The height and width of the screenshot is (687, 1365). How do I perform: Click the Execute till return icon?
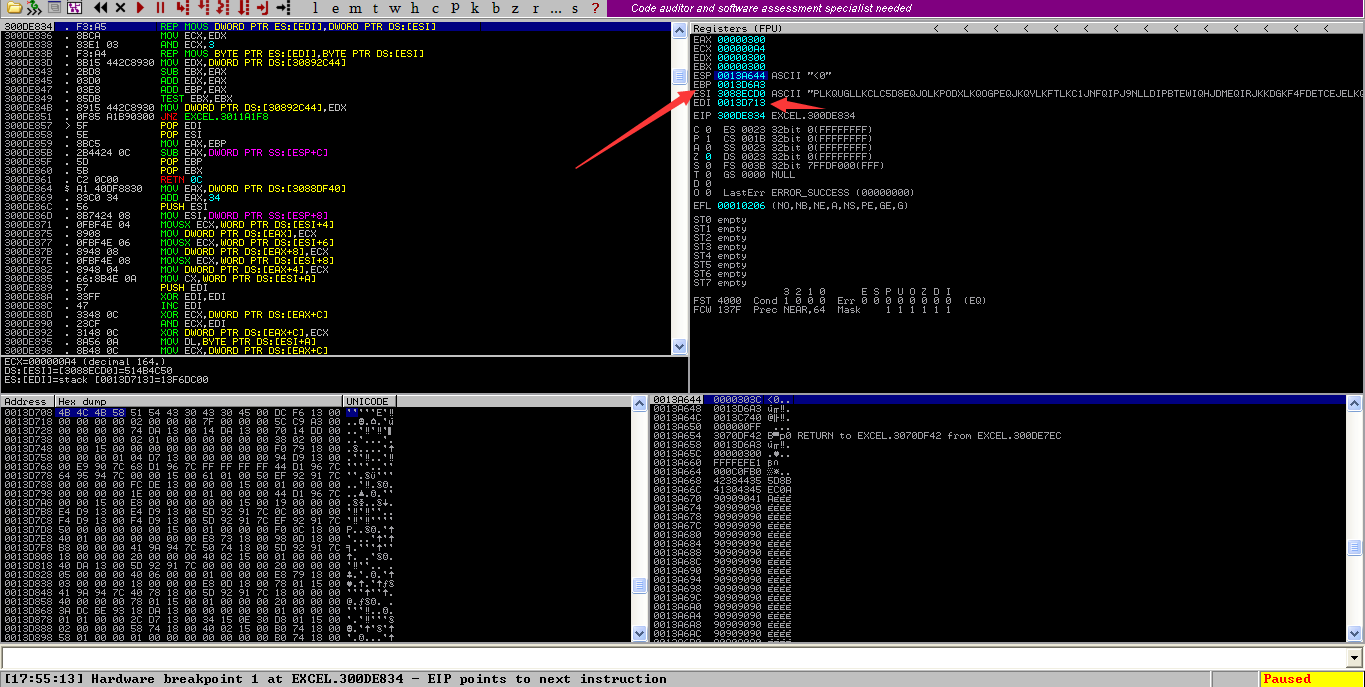tap(263, 8)
